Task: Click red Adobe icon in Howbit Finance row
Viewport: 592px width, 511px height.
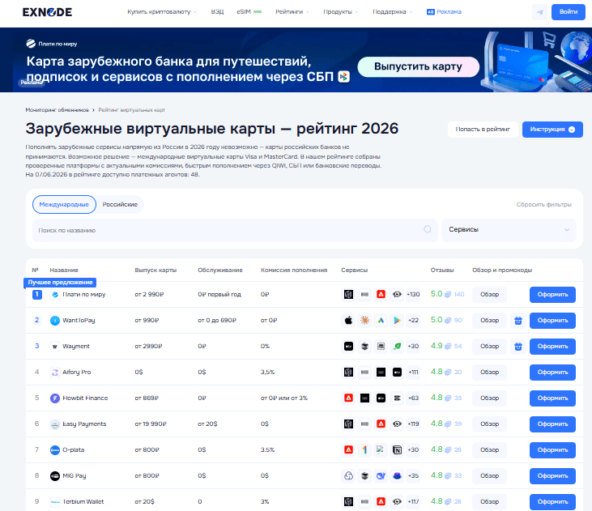Action: click(348, 398)
